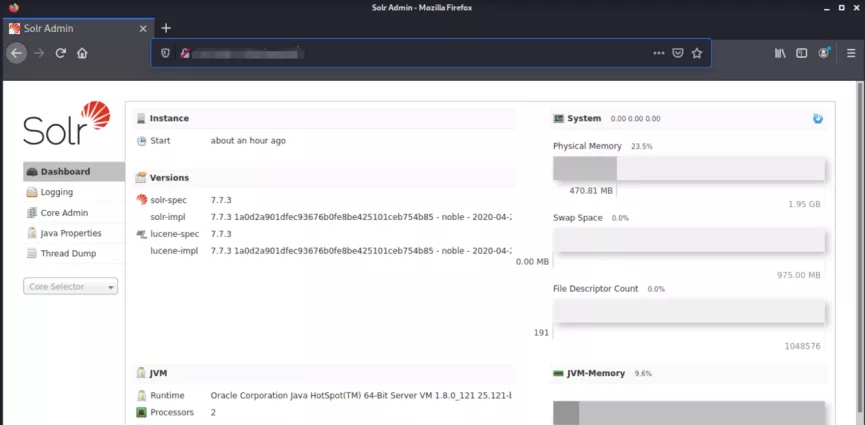Go to the Firefox home page

(x=82, y=53)
